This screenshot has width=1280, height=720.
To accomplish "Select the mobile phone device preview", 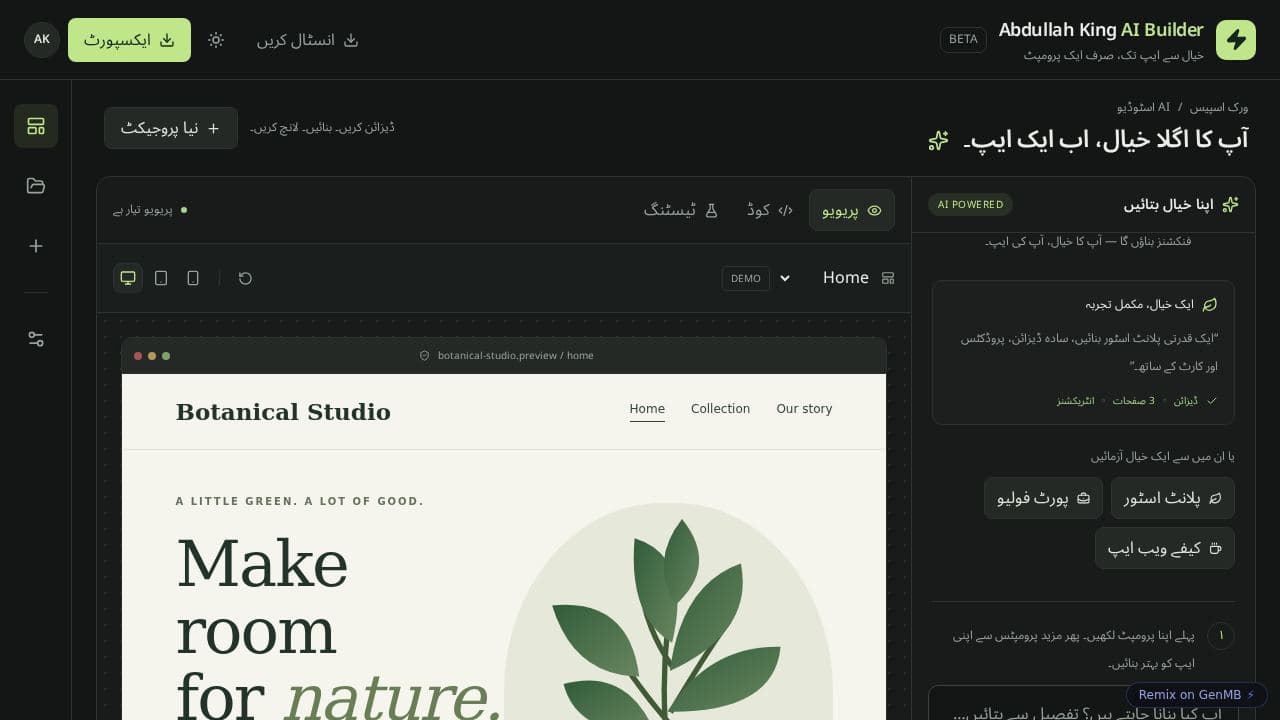I will click(x=193, y=278).
